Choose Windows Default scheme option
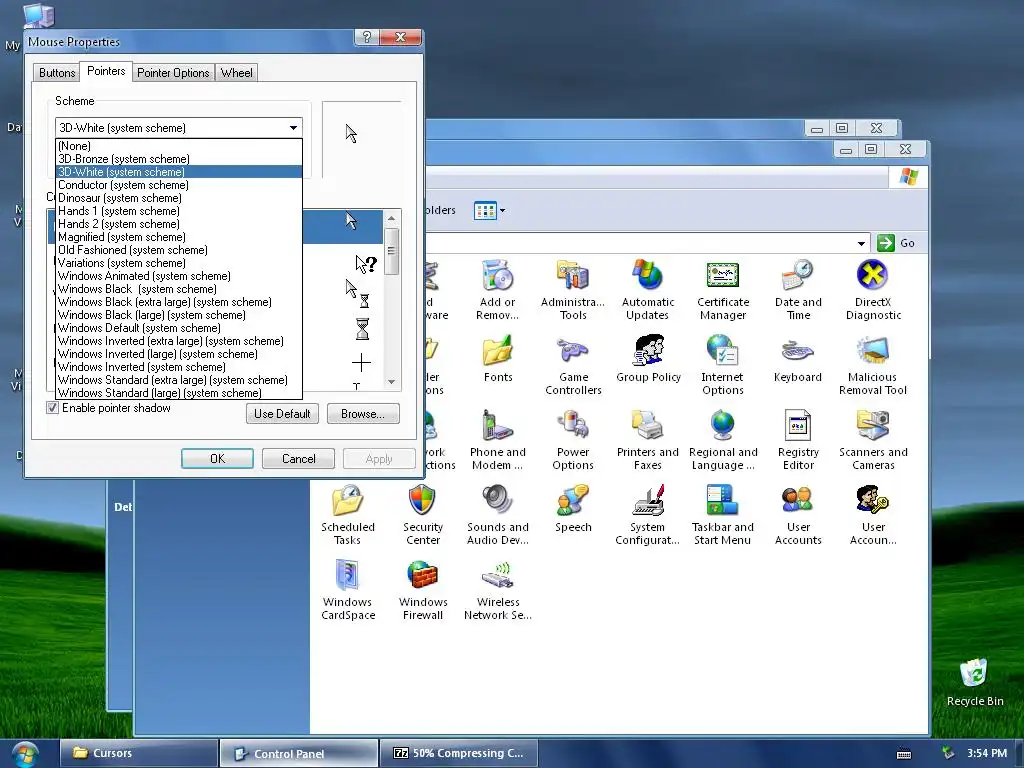Viewport: 1024px width, 768px height. coord(178,328)
